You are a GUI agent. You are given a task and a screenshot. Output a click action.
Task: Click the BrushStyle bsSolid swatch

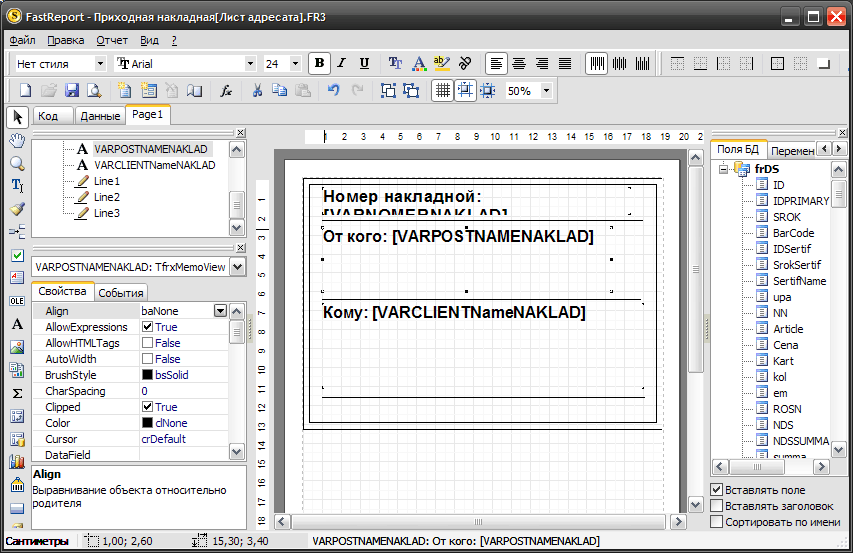147,375
